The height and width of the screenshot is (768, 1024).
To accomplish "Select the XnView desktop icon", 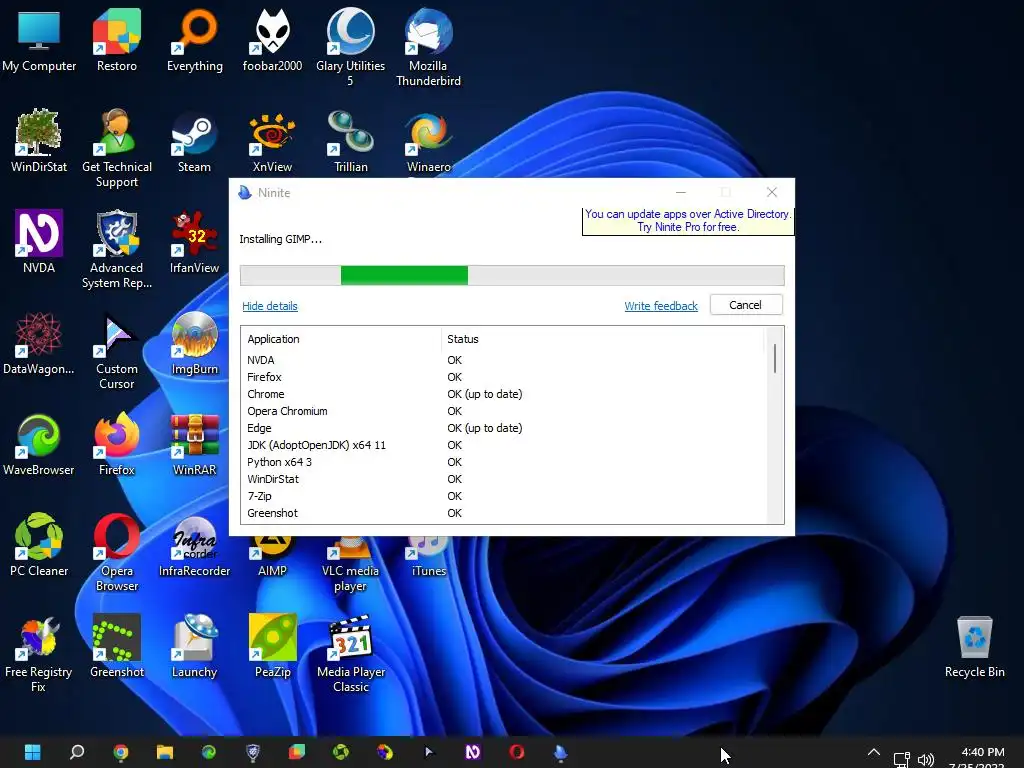I will click(x=272, y=142).
